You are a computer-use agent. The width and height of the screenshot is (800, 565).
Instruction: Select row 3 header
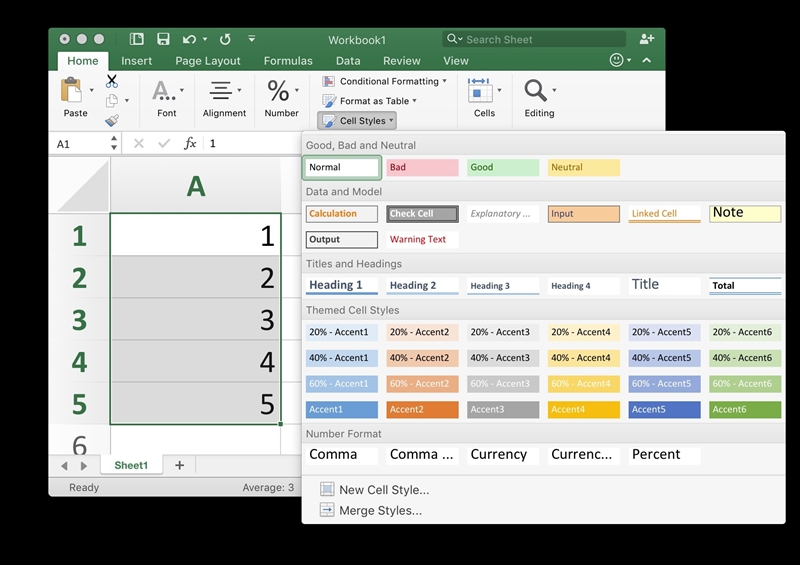[79, 320]
